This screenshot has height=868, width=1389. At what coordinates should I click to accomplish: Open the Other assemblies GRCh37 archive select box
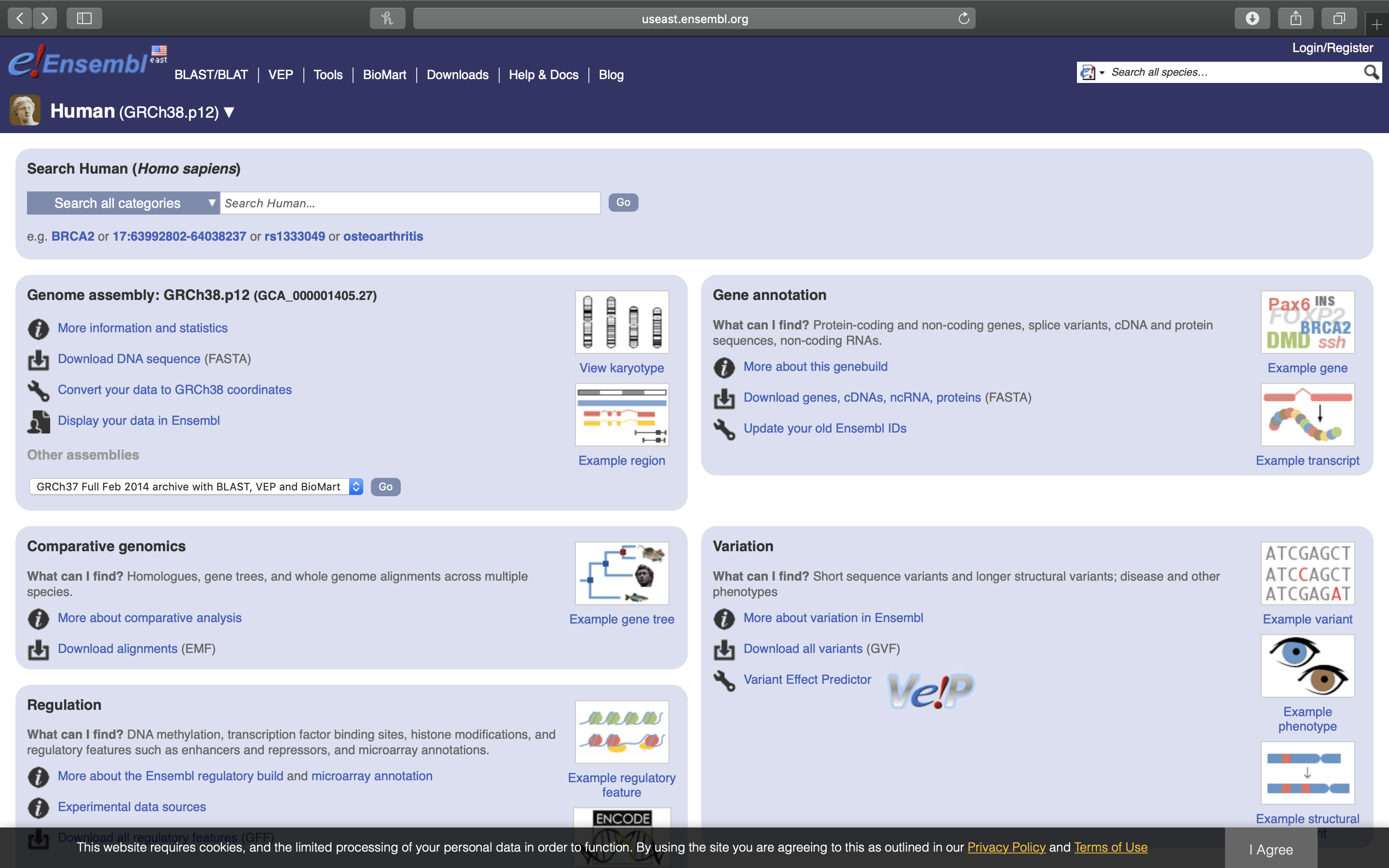(196, 487)
